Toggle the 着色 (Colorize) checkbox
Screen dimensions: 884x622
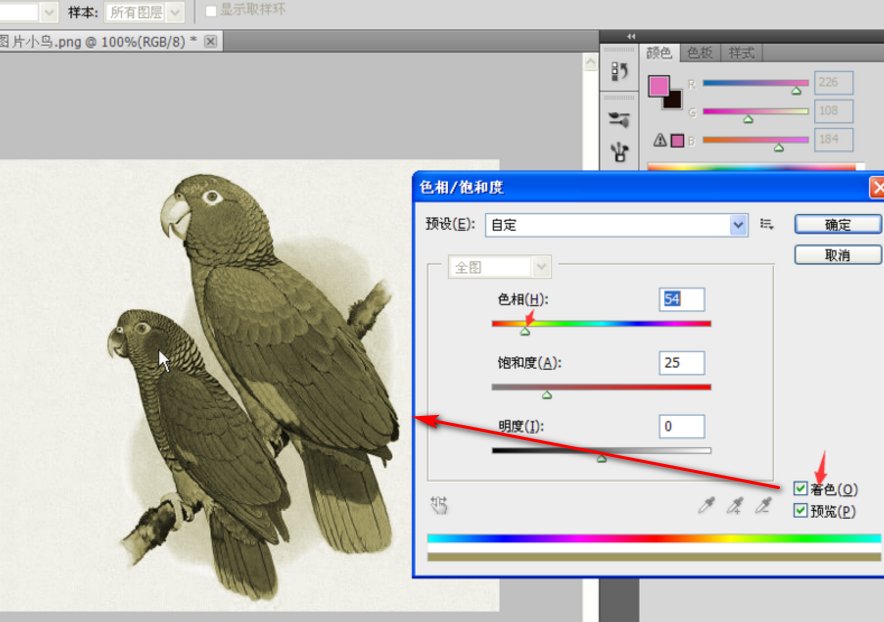click(800, 489)
